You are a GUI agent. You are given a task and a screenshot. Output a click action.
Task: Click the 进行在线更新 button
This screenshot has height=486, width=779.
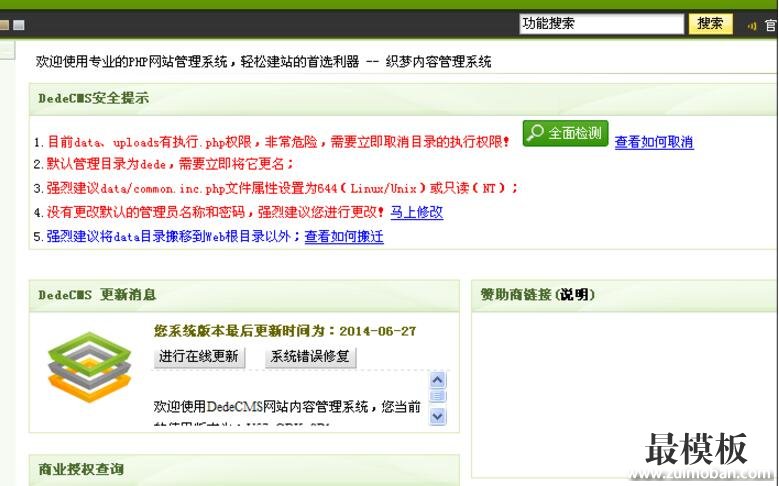(199, 357)
